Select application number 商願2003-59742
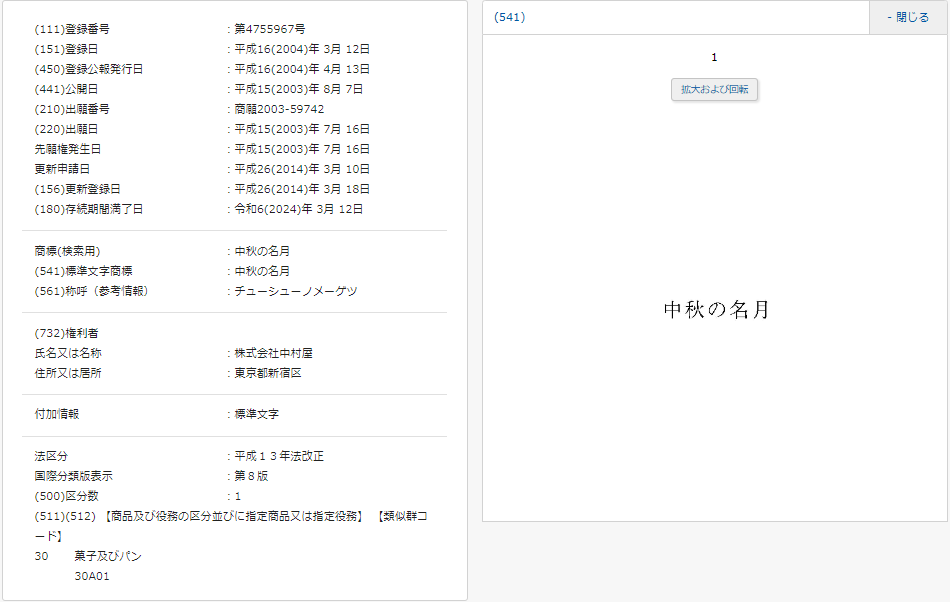The height and width of the screenshot is (602, 950). click(x=279, y=109)
